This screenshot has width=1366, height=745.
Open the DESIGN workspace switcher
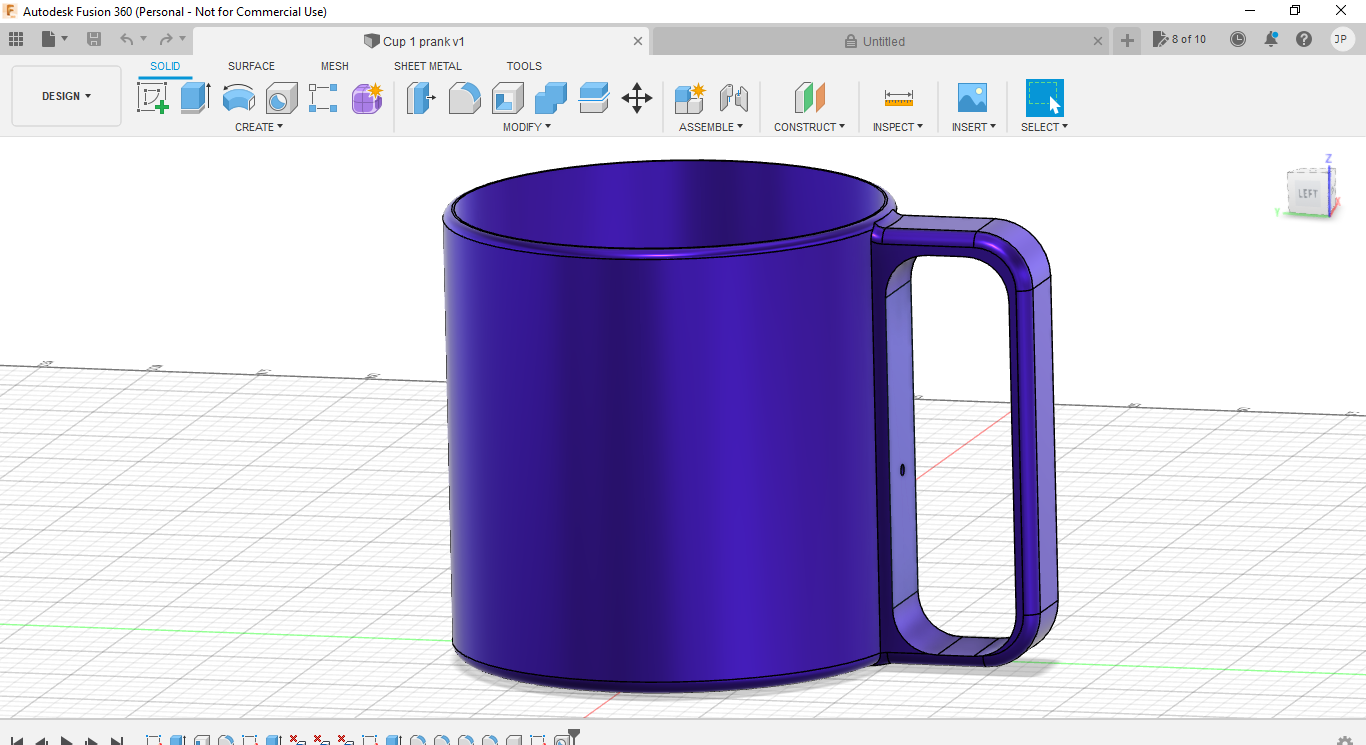pyautogui.click(x=66, y=96)
